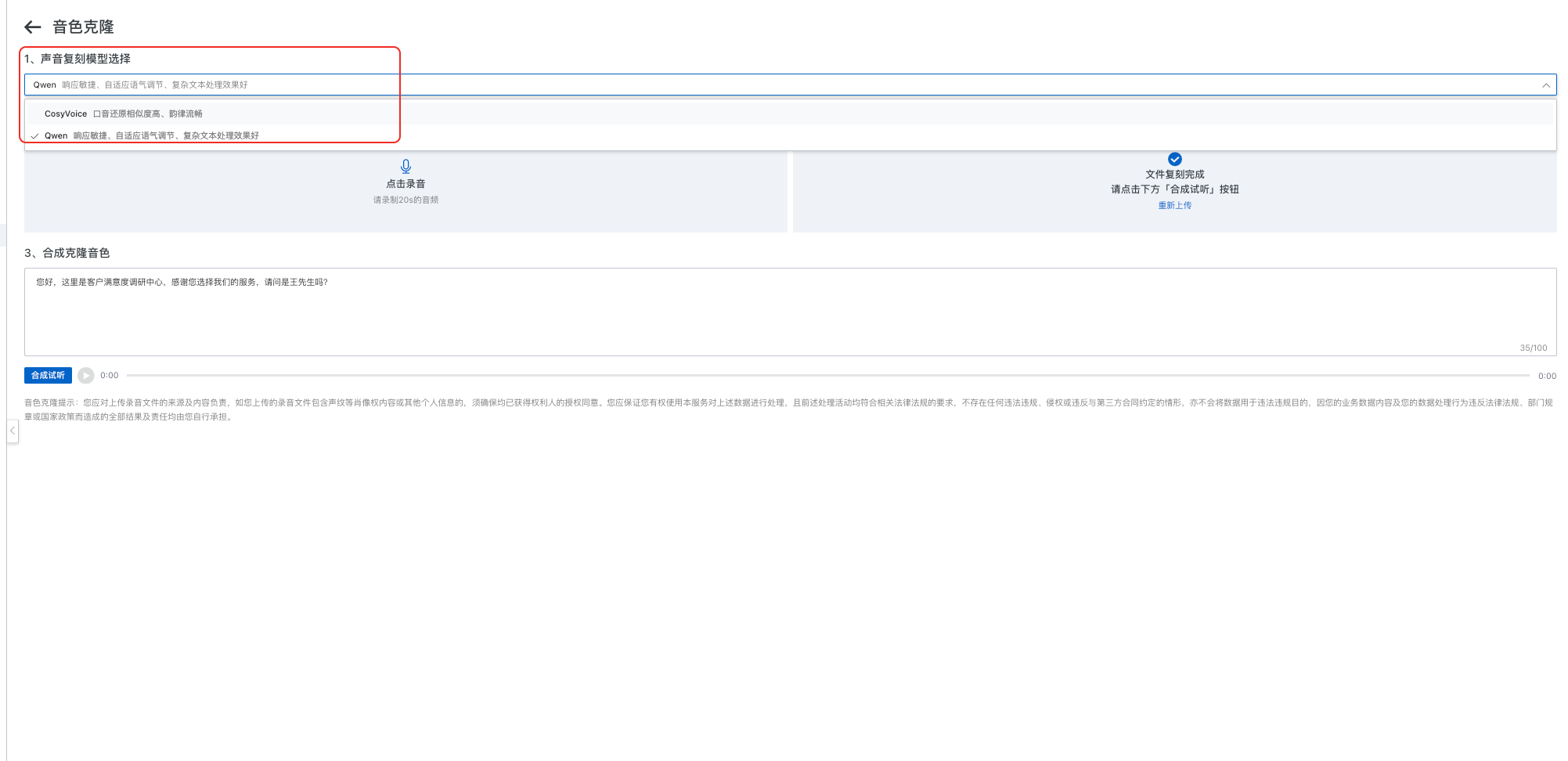
Task: Click the 请录制20s的音频 hint text
Action: coord(406,200)
